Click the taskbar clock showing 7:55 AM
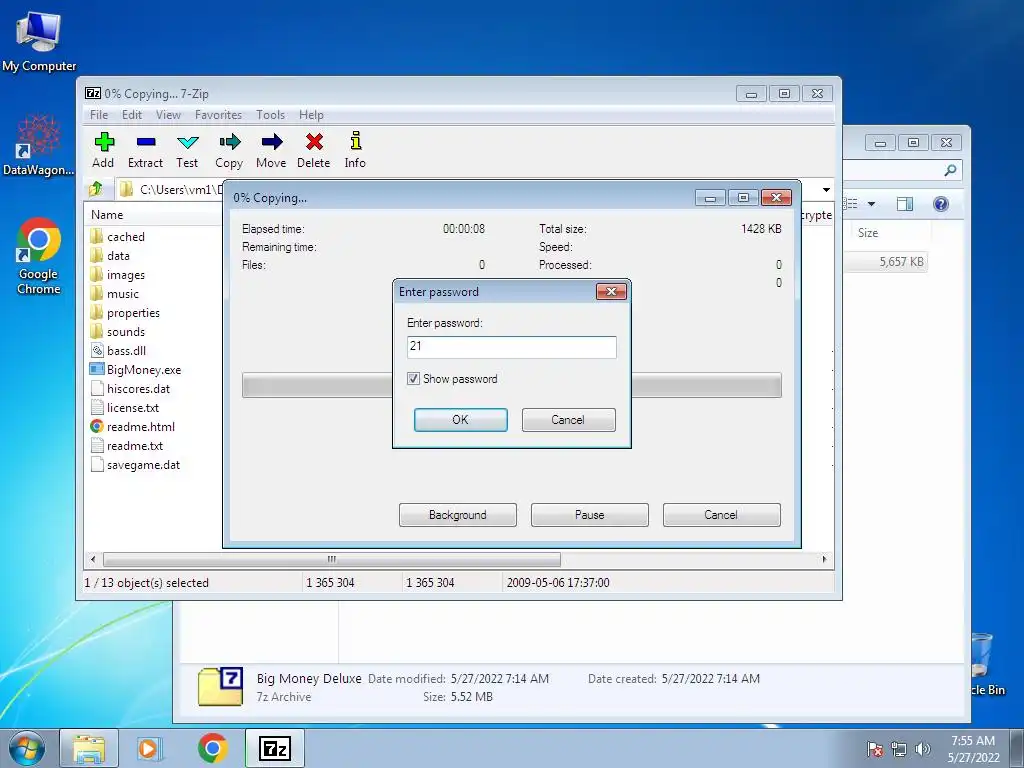The image size is (1024, 768). [x=973, y=749]
